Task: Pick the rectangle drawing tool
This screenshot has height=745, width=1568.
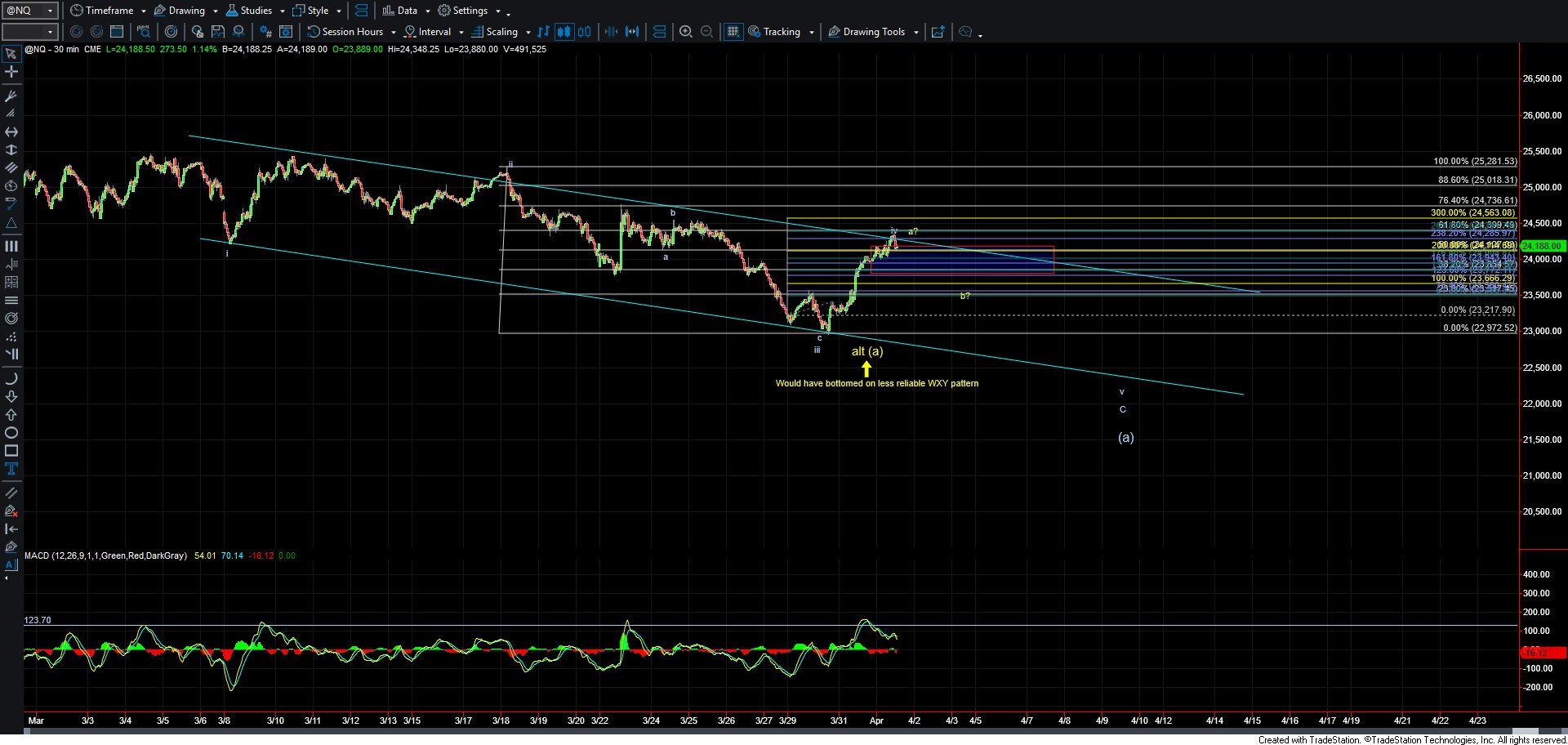Action: click(11, 451)
